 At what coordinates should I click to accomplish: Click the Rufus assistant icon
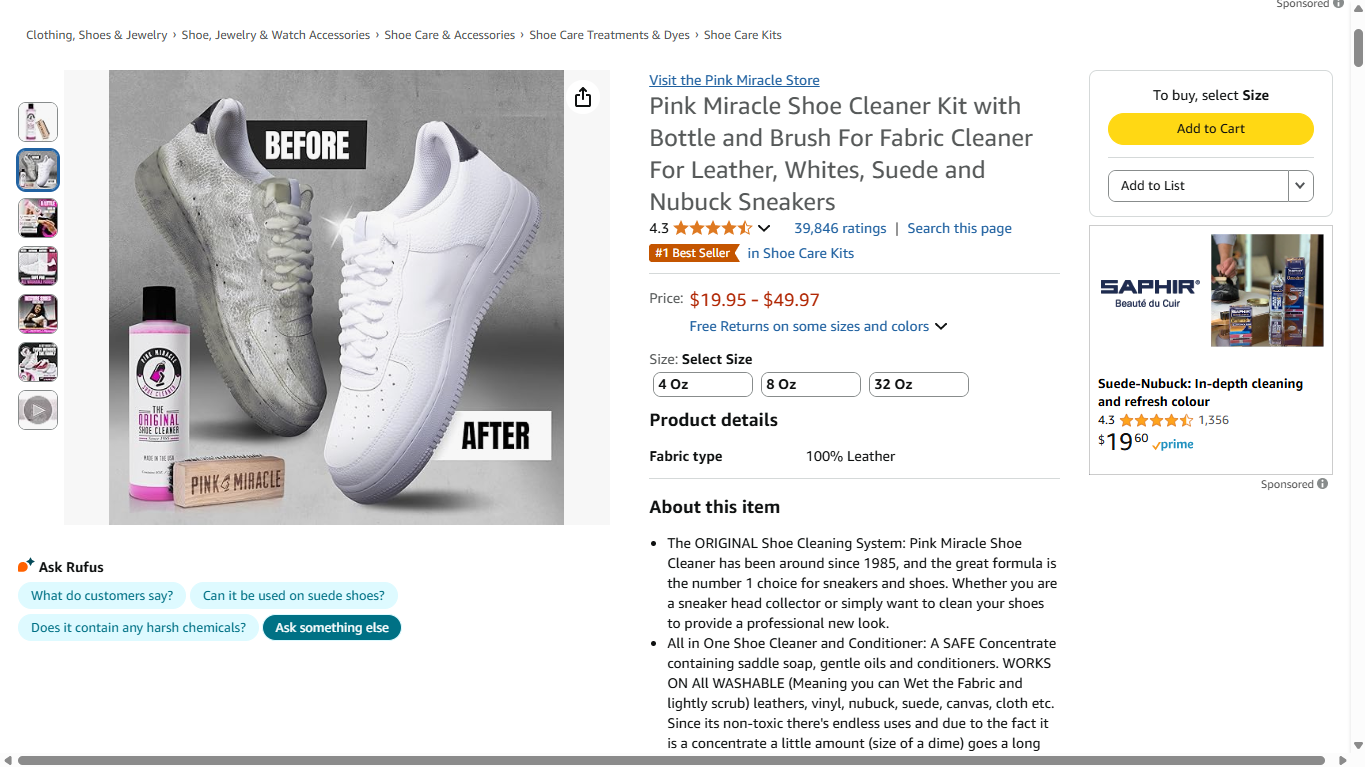tap(26, 566)
